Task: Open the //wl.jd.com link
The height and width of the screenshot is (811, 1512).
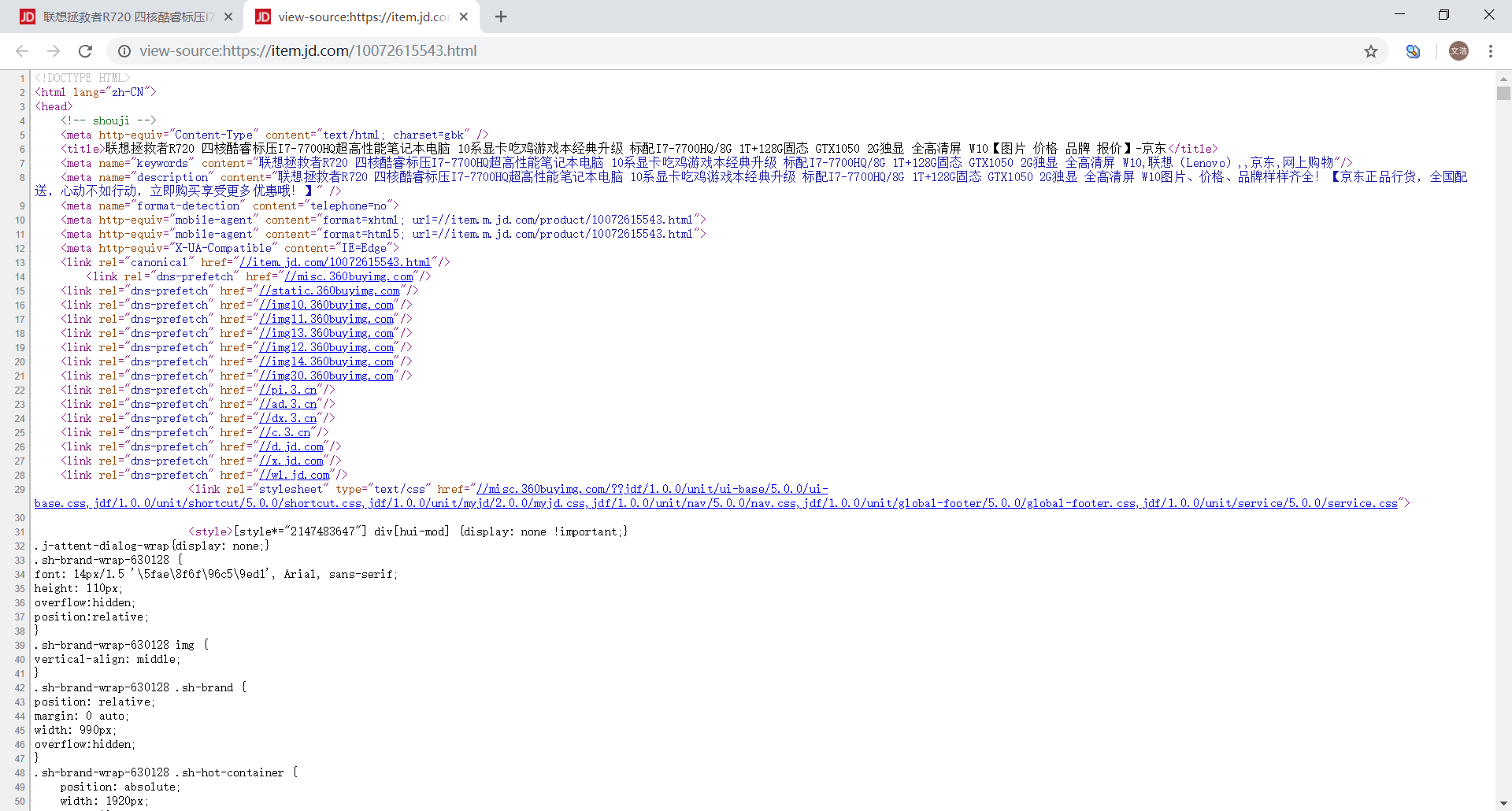Action: pos(295,475)
